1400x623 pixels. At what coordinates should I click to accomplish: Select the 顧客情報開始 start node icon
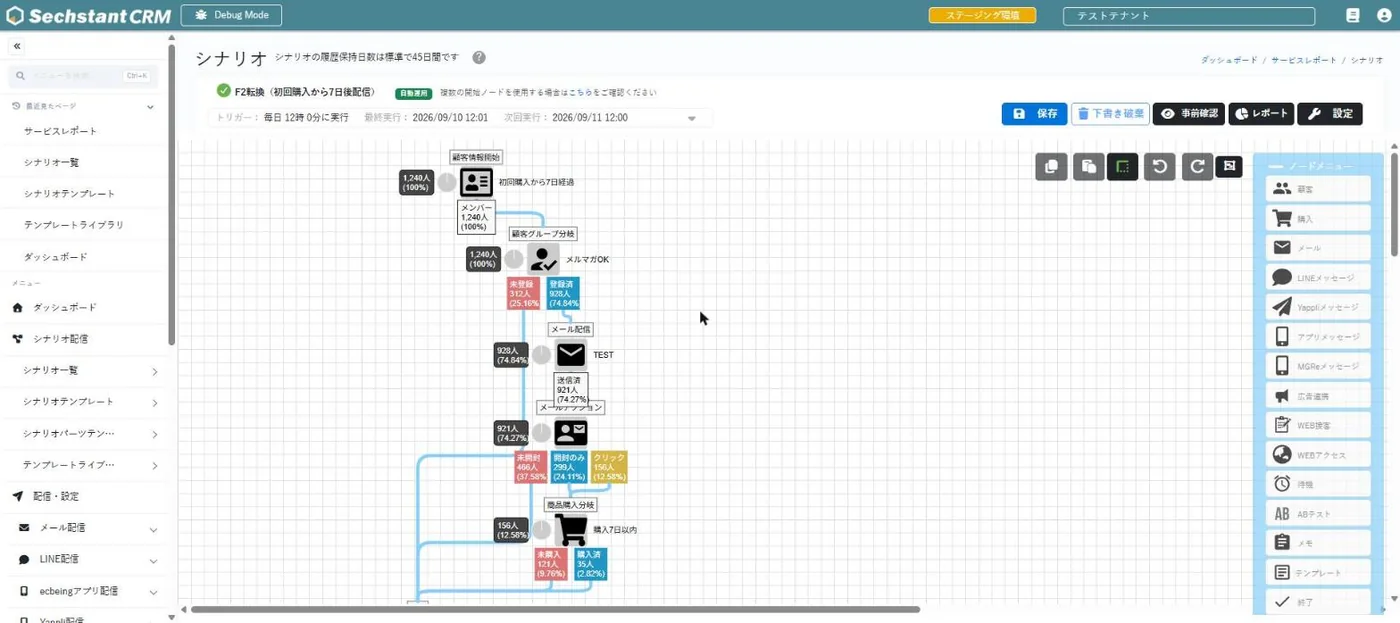click(476, 182)
